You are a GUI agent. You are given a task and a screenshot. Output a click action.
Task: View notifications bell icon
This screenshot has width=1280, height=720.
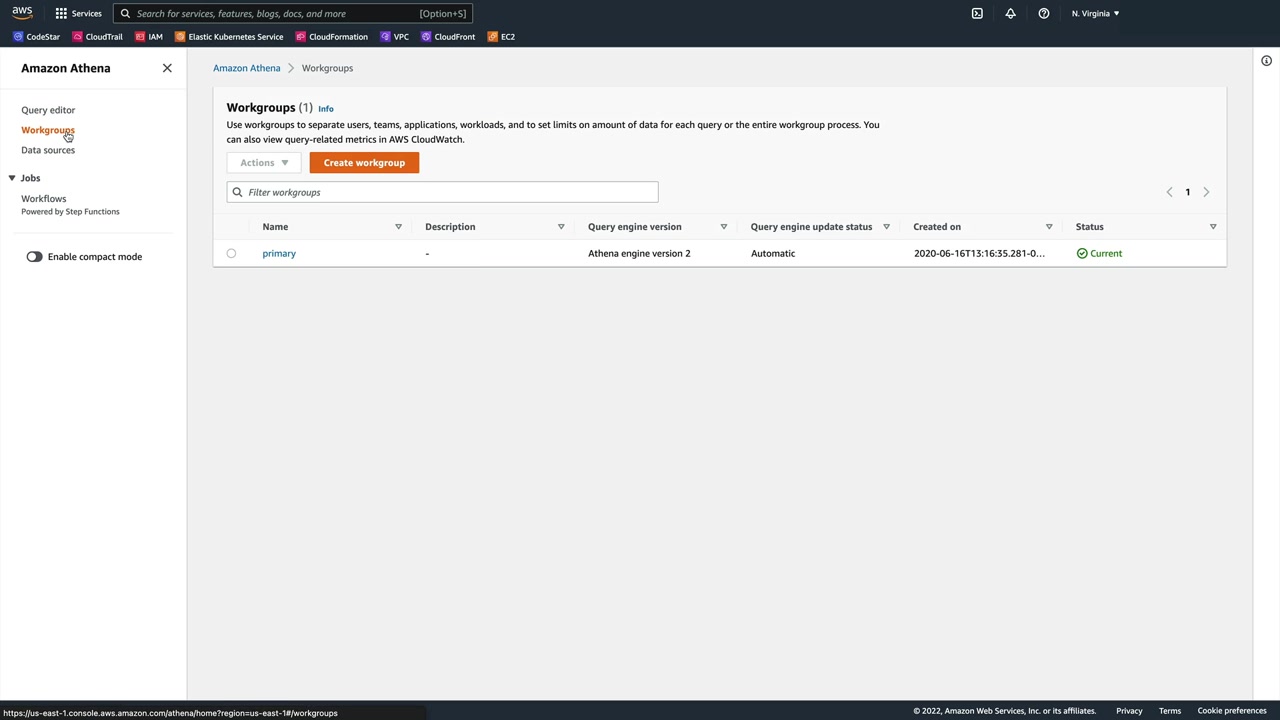click(1010, 13)
